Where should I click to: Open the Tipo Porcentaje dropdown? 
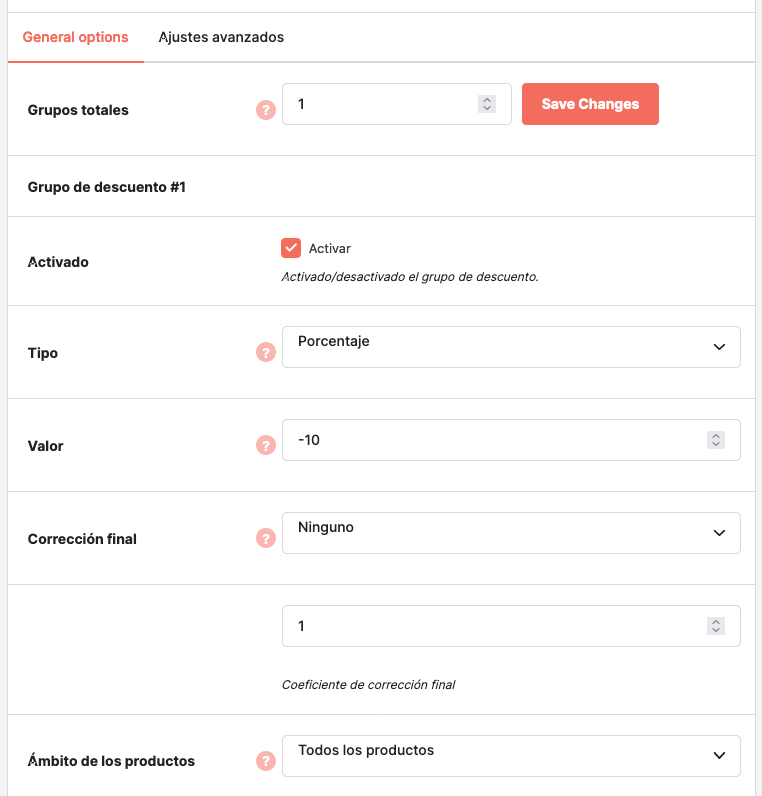(511, 347)
